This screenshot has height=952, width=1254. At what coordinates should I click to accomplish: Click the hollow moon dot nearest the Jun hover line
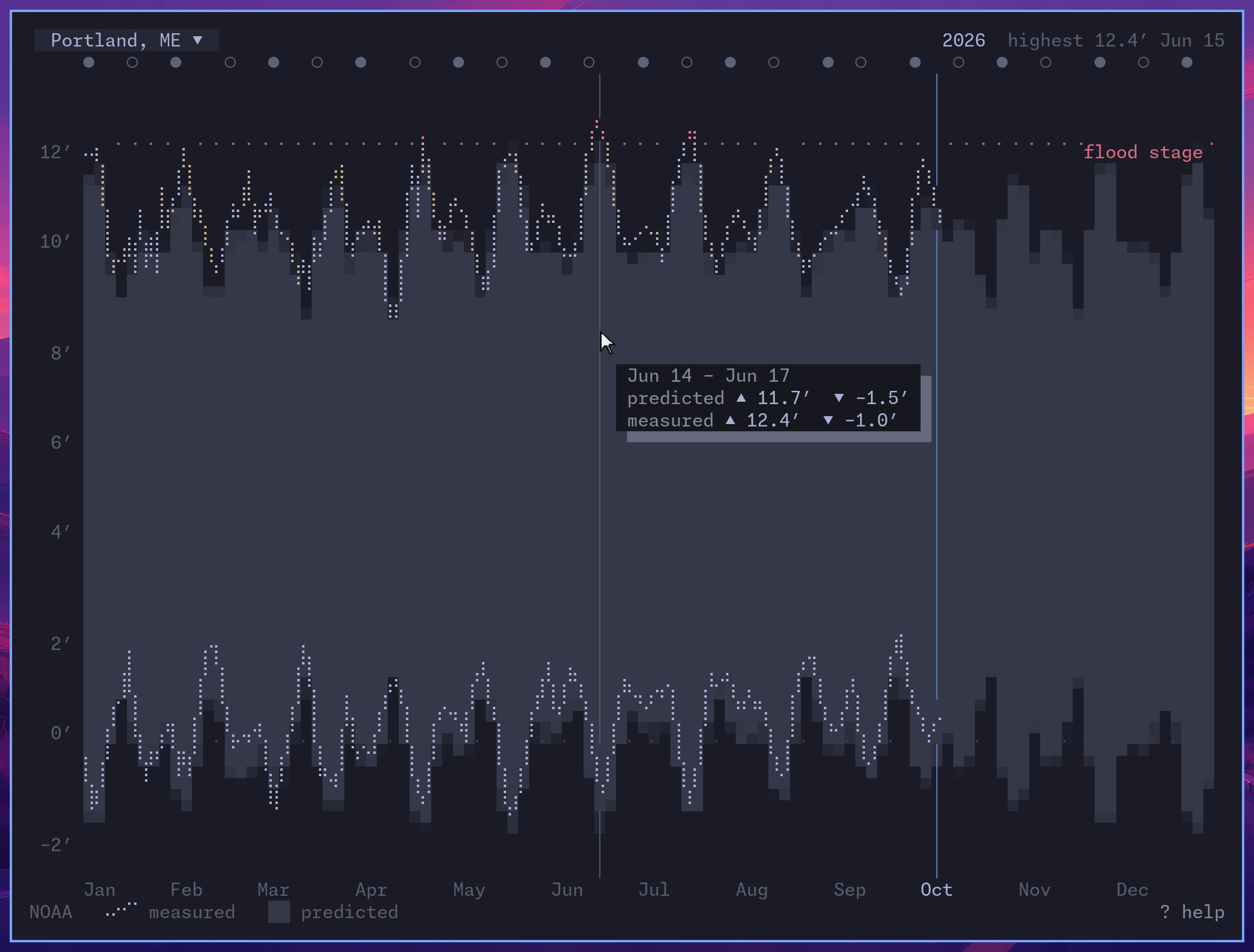pos(589,62)
